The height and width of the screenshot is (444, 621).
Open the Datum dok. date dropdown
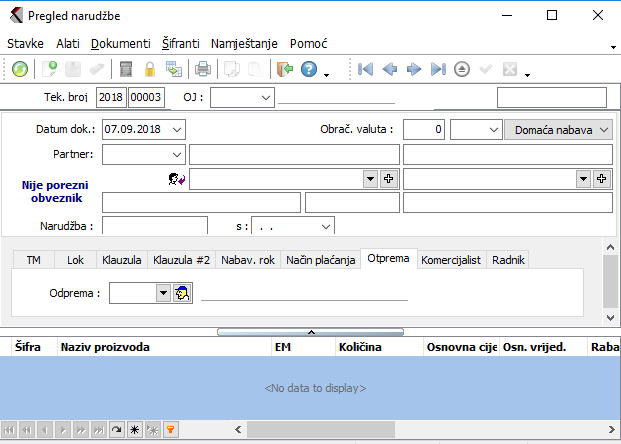(x=177, y=129)
